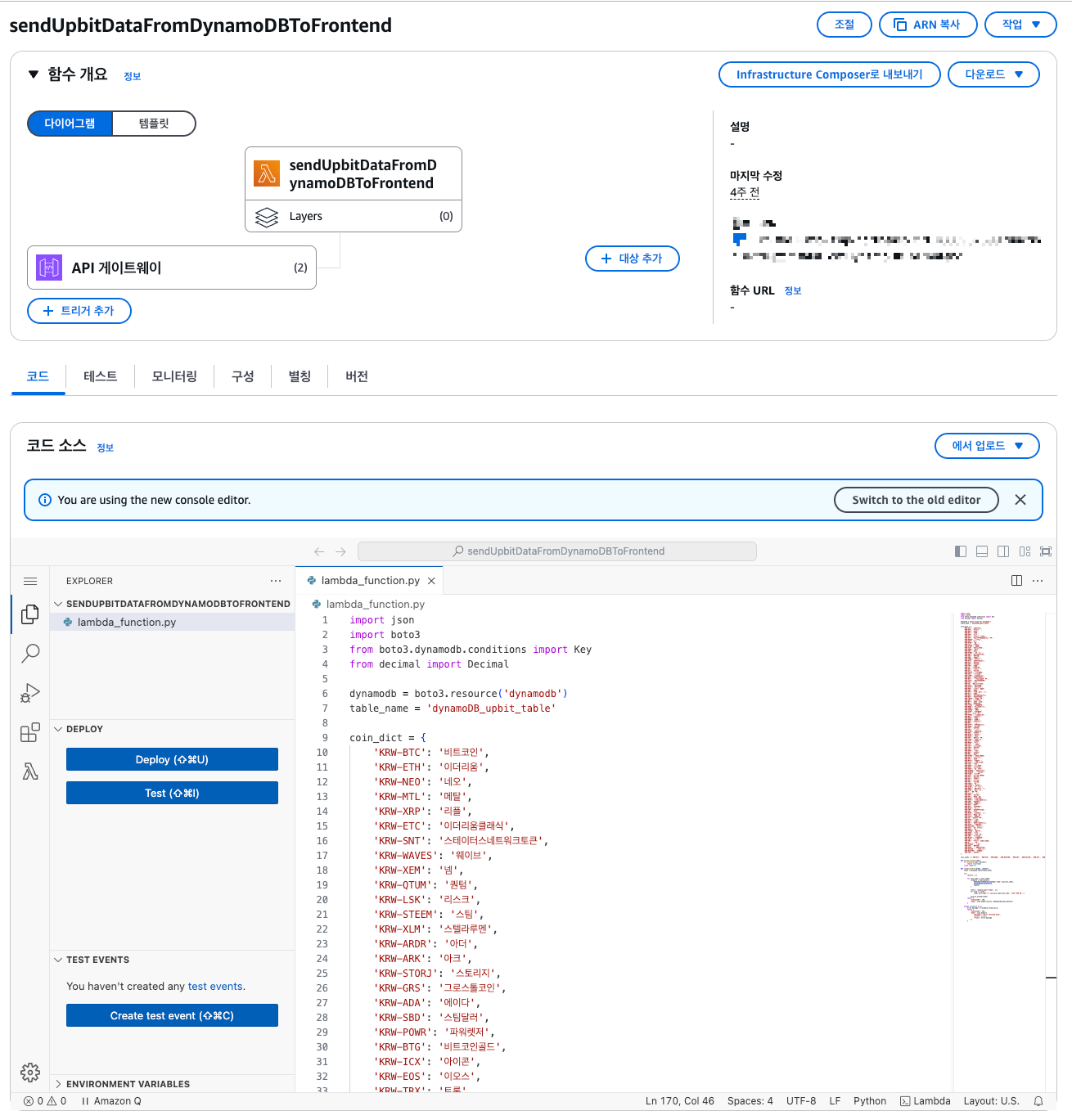Click Amazon Q in status bar

coord(111,1101)
